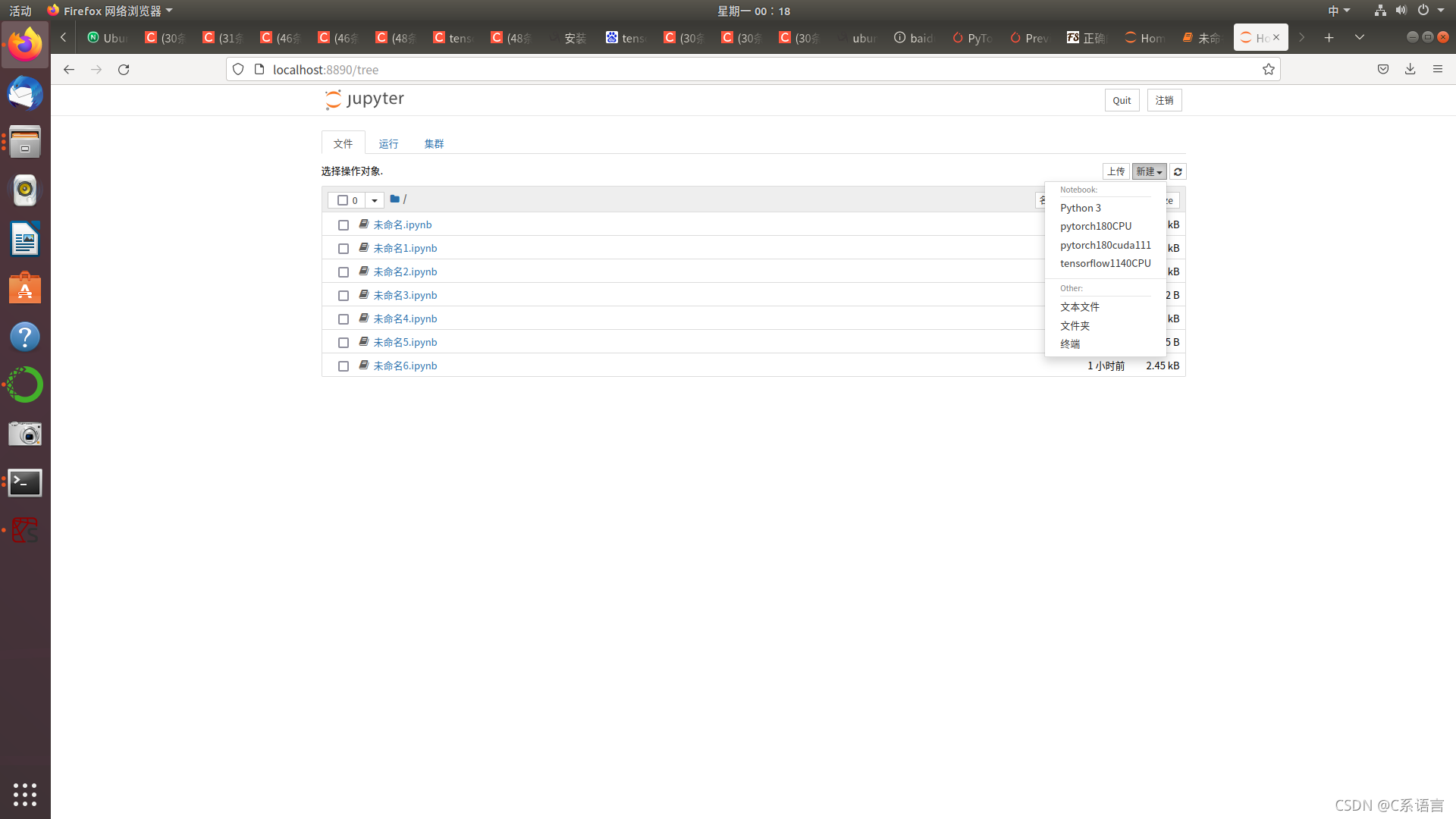Open the screenshot camera app in dock
Screen dimensions: 1456x819
click(25, 434)
